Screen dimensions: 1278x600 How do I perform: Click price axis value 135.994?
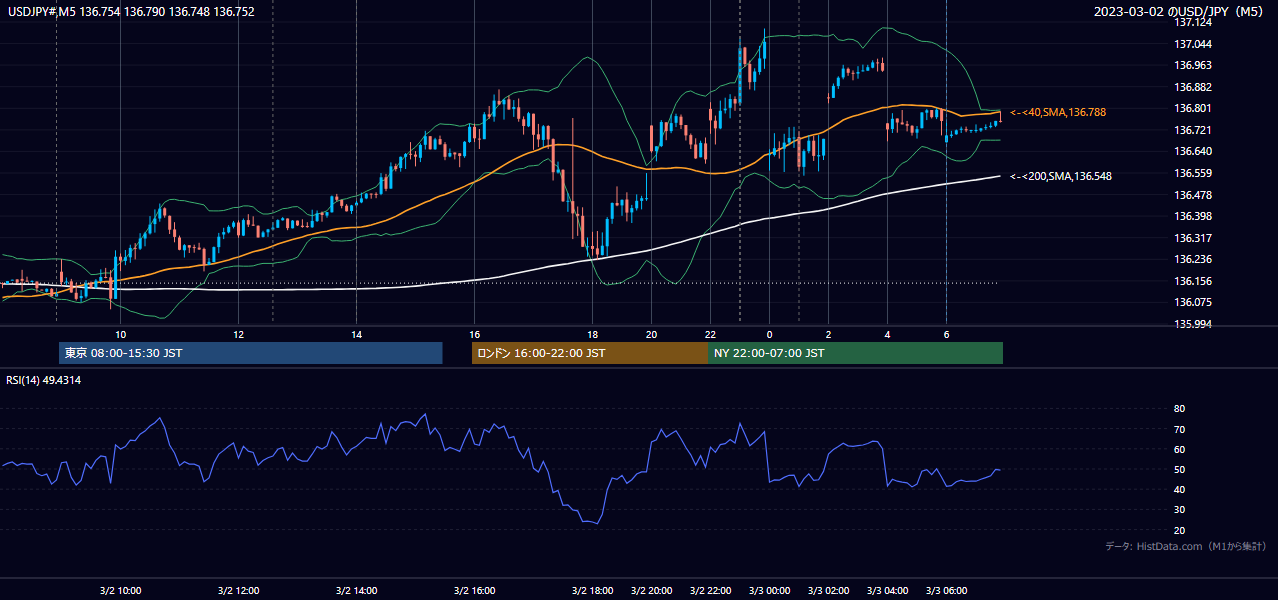1193,324
